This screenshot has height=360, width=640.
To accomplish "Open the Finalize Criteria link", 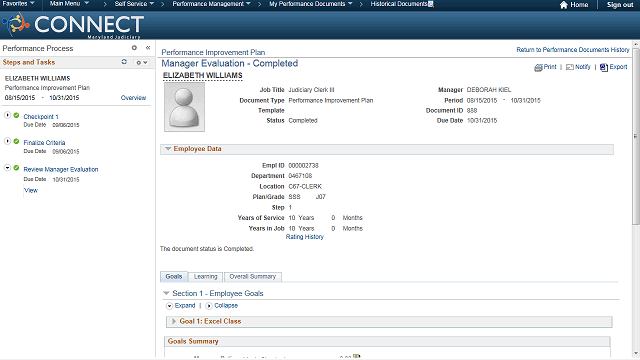I will pos(44,143).
